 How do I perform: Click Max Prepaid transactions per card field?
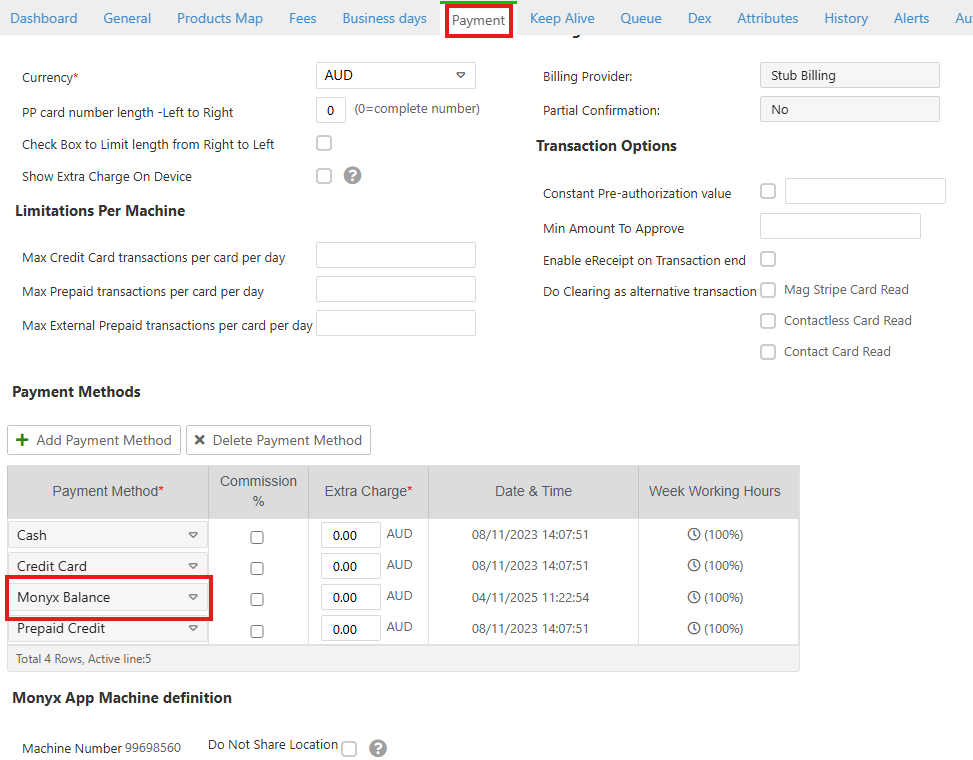pyautogui.click(x=396, y=289)
